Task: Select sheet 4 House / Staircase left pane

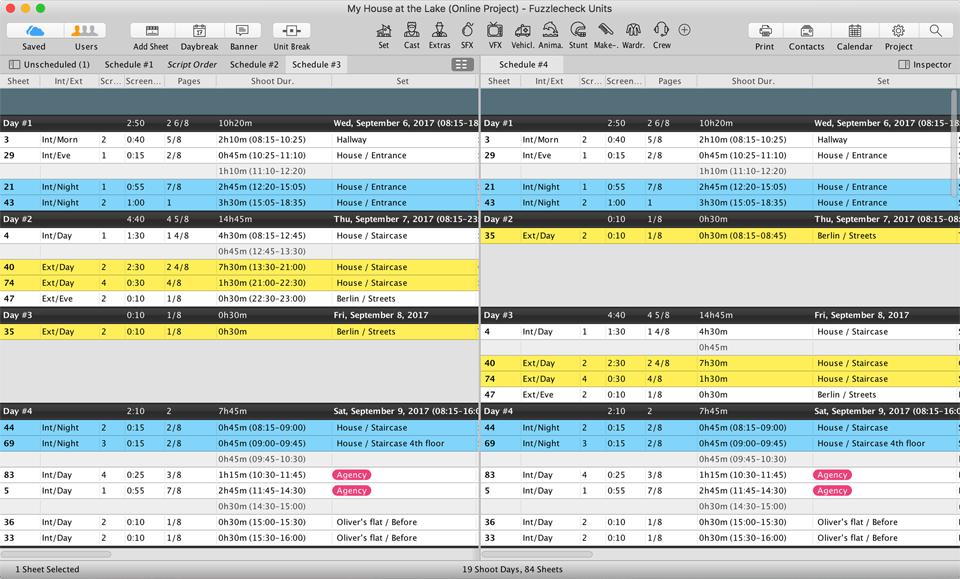Action: [x=239, y=236]
